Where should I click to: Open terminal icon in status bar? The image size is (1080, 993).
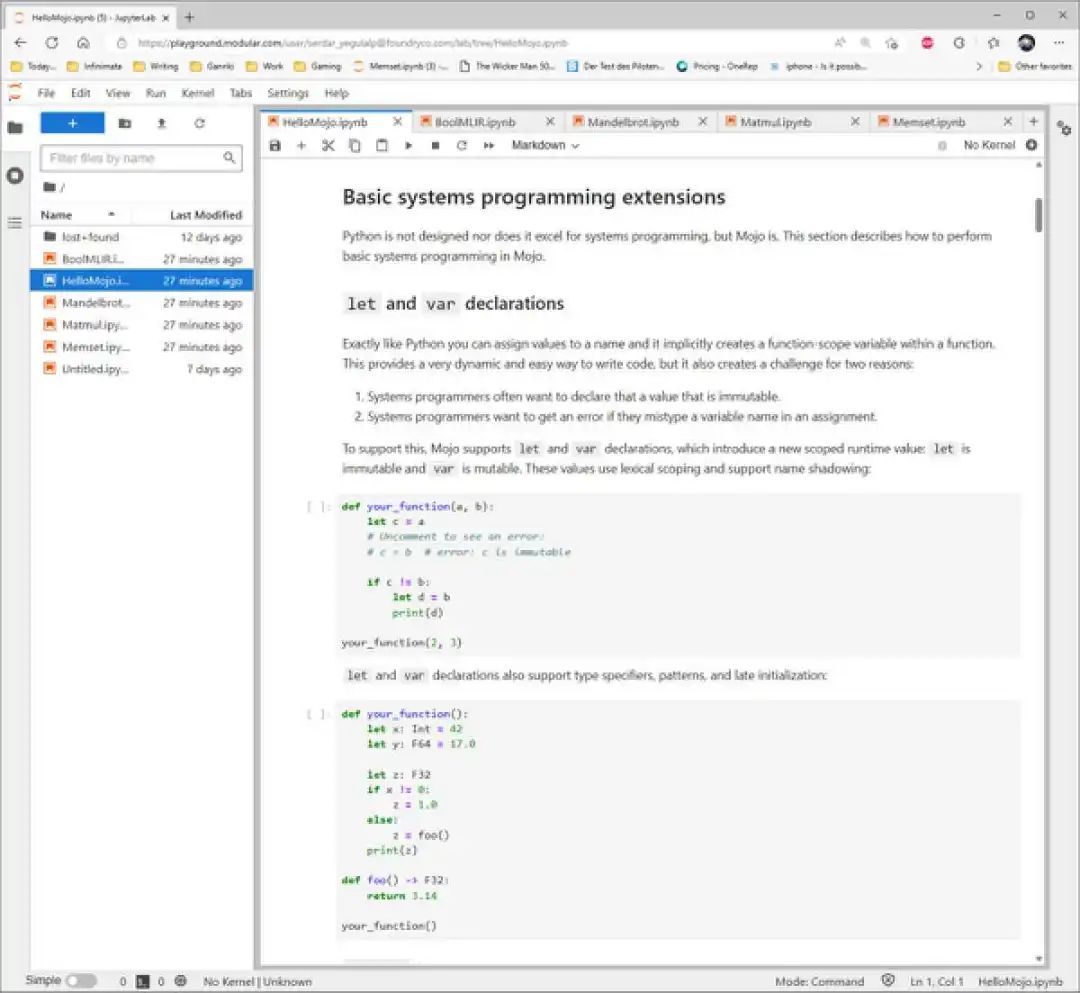click(x=143, y=981)
